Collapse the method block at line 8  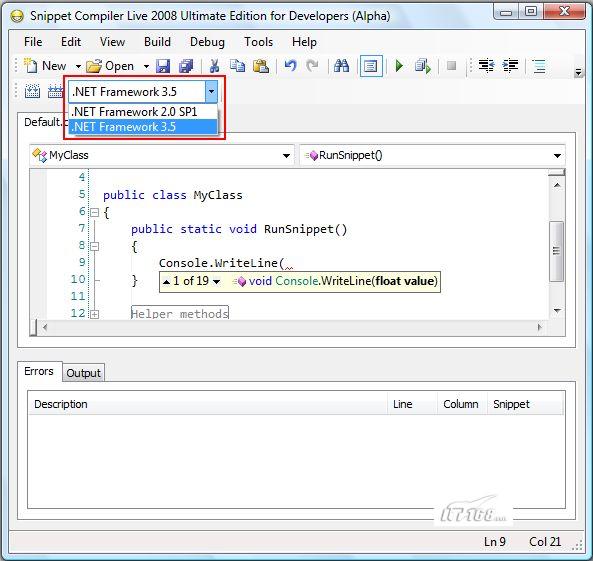pos(95,247)
